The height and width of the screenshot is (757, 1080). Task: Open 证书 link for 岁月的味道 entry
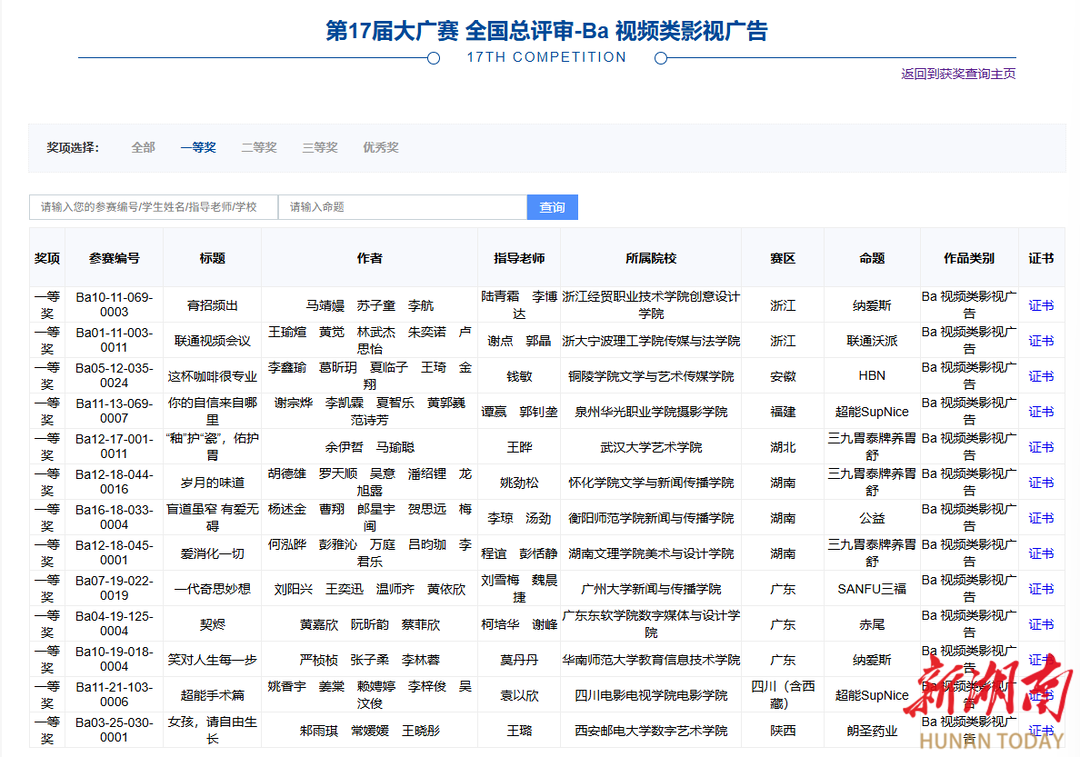point(1041,483)
